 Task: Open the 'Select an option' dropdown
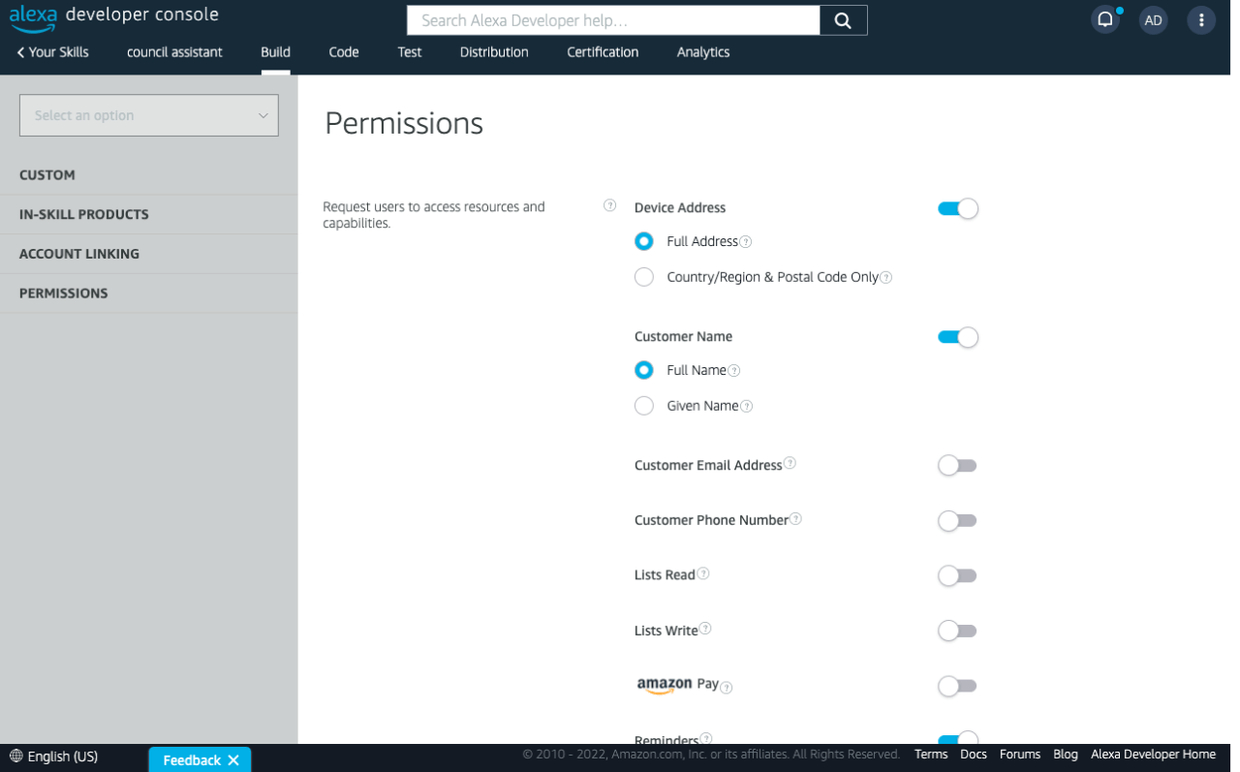pyautogui.click(x=149, y=115)
